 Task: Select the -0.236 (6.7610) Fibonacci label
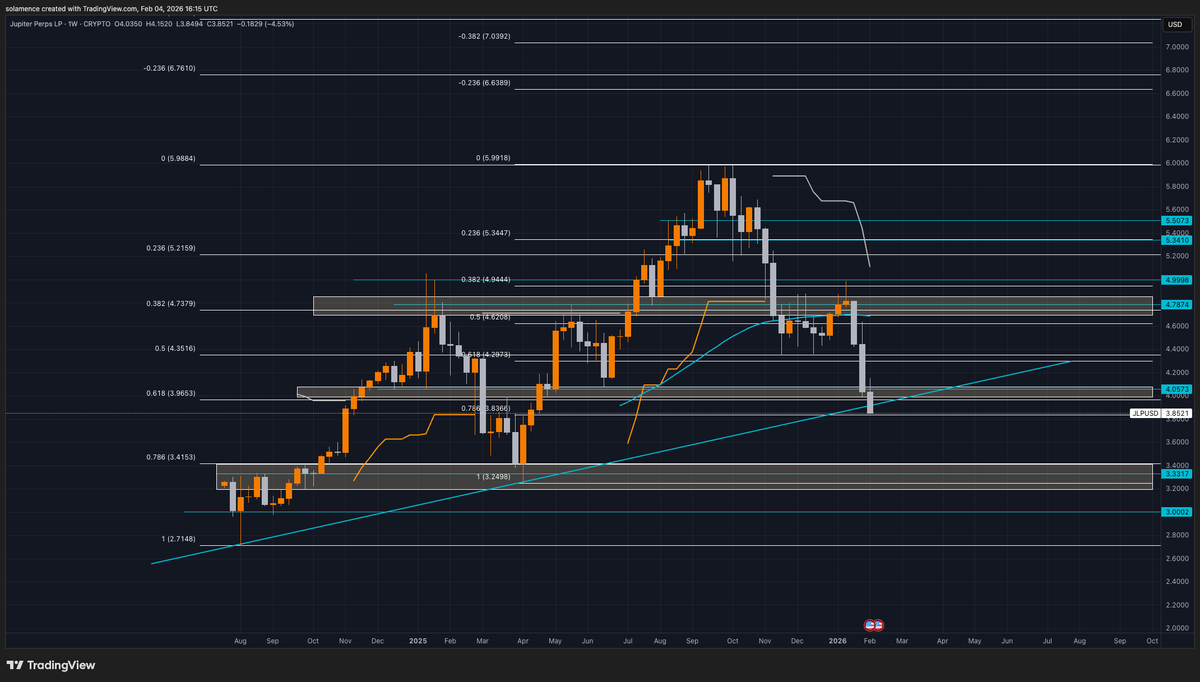169,69
